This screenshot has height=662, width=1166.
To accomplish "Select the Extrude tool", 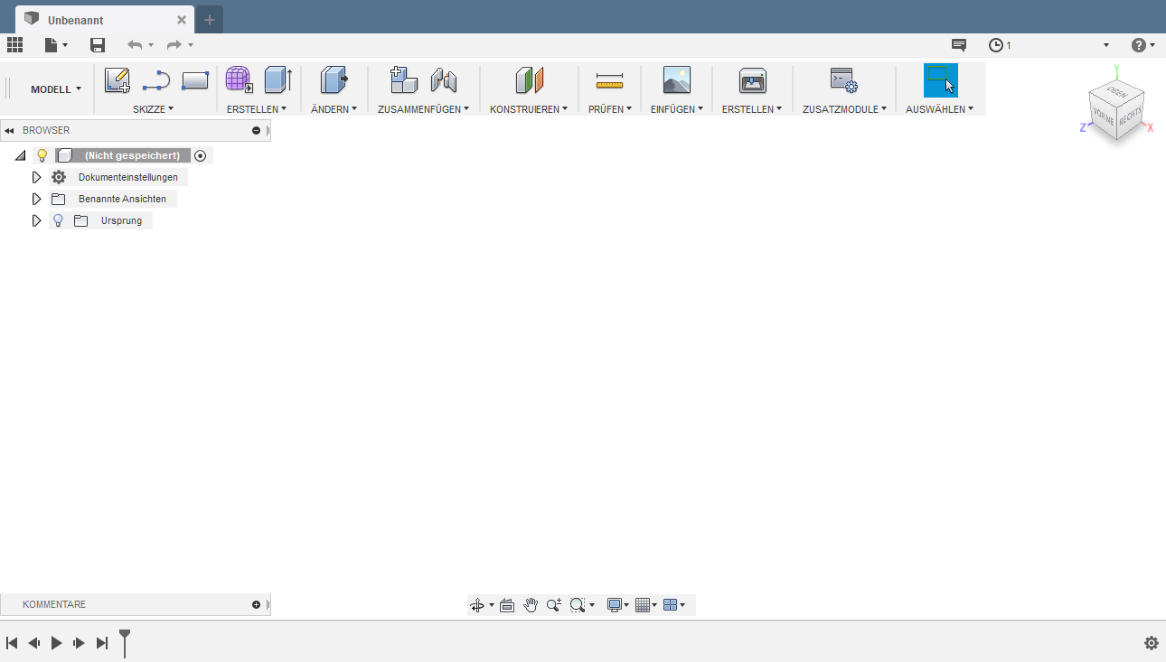I will 278,80.
